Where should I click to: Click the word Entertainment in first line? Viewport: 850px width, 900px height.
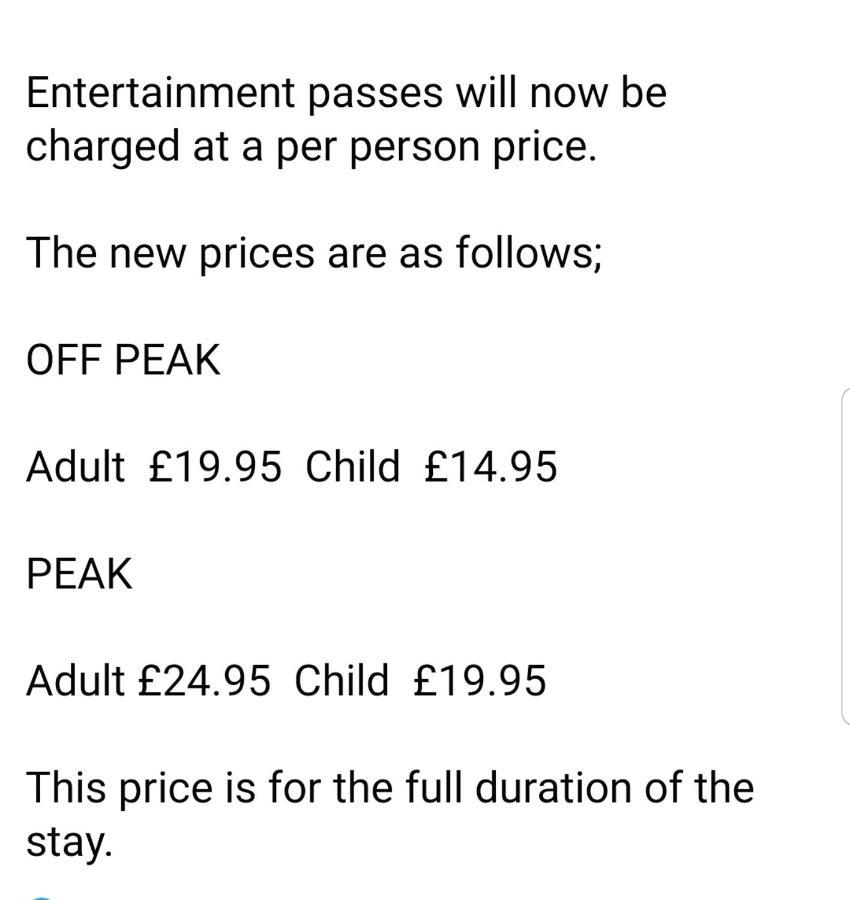pyautogui.click(x=161, y=92)
